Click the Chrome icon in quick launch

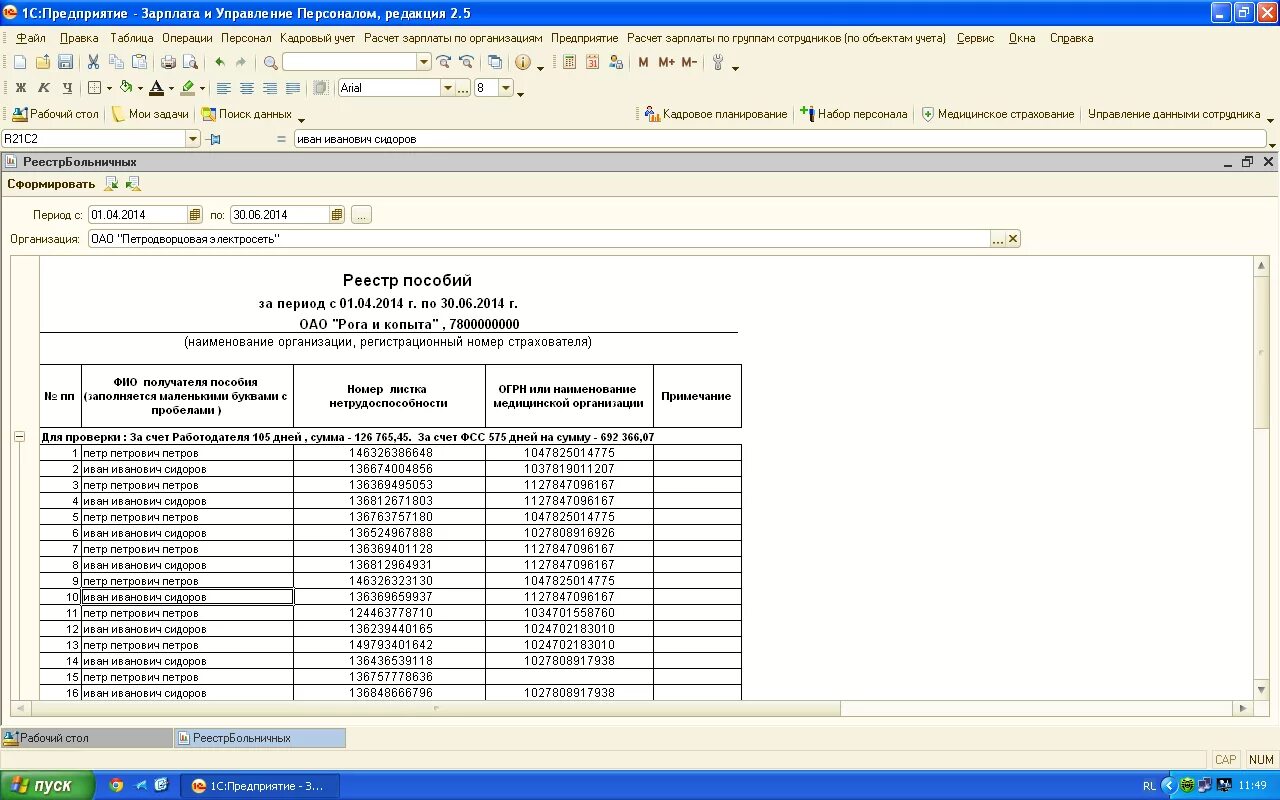click(116, 785)
